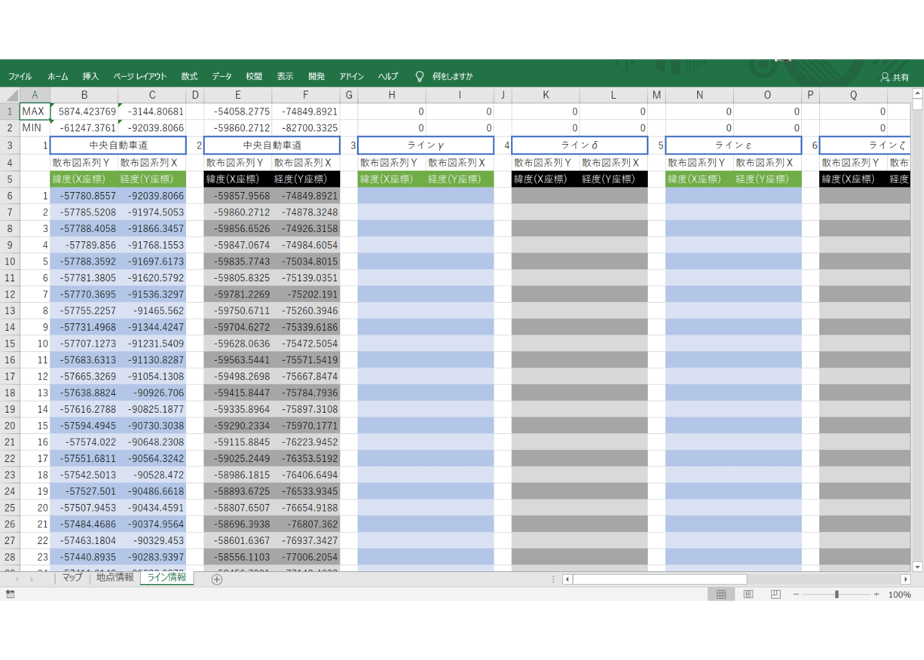Viewport: 924px width, 660px height.
Task: Switch to the ホーム ribbon tab
Action: [58, 76]
